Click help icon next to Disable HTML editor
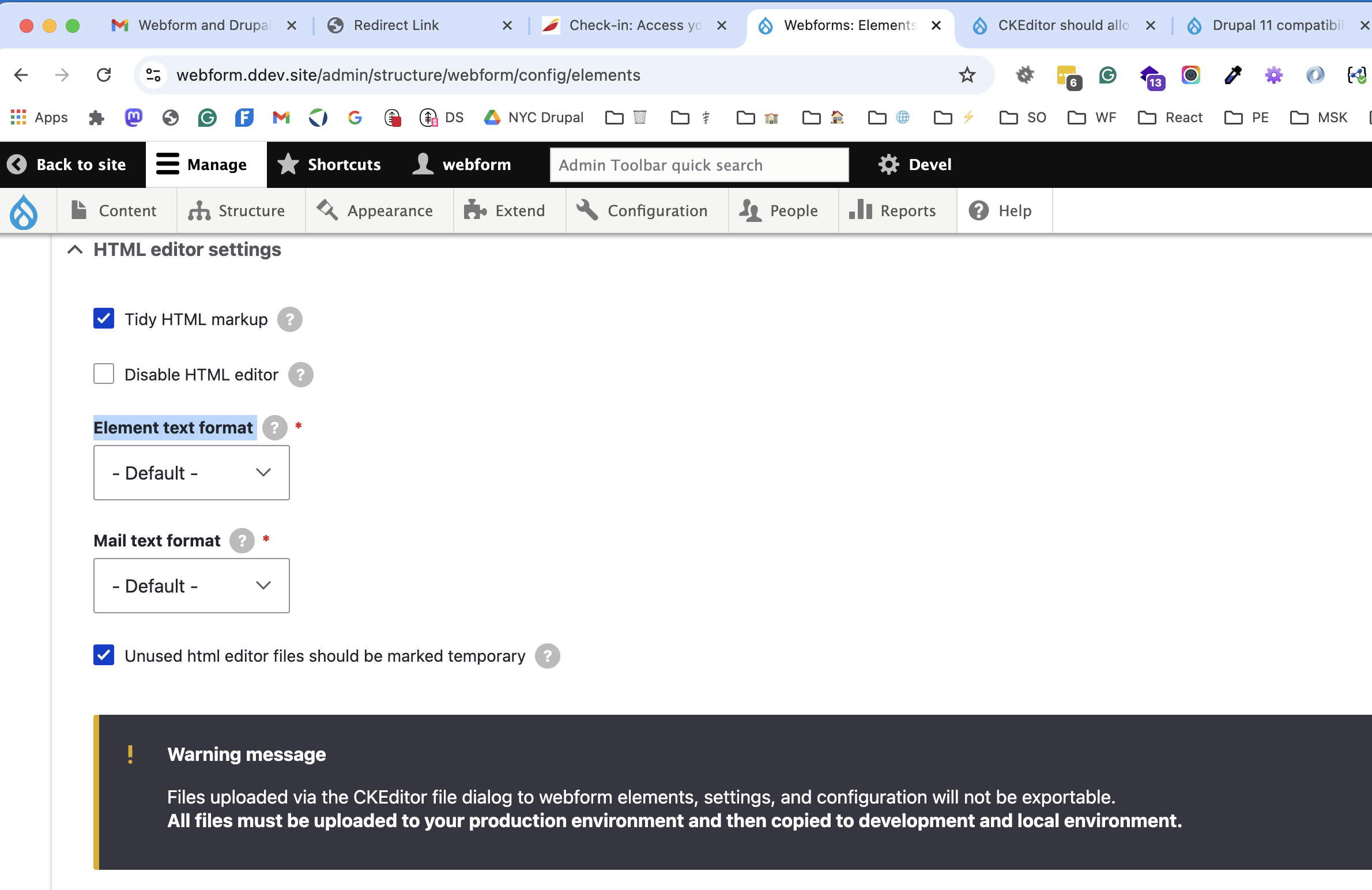 pos(300,375)
